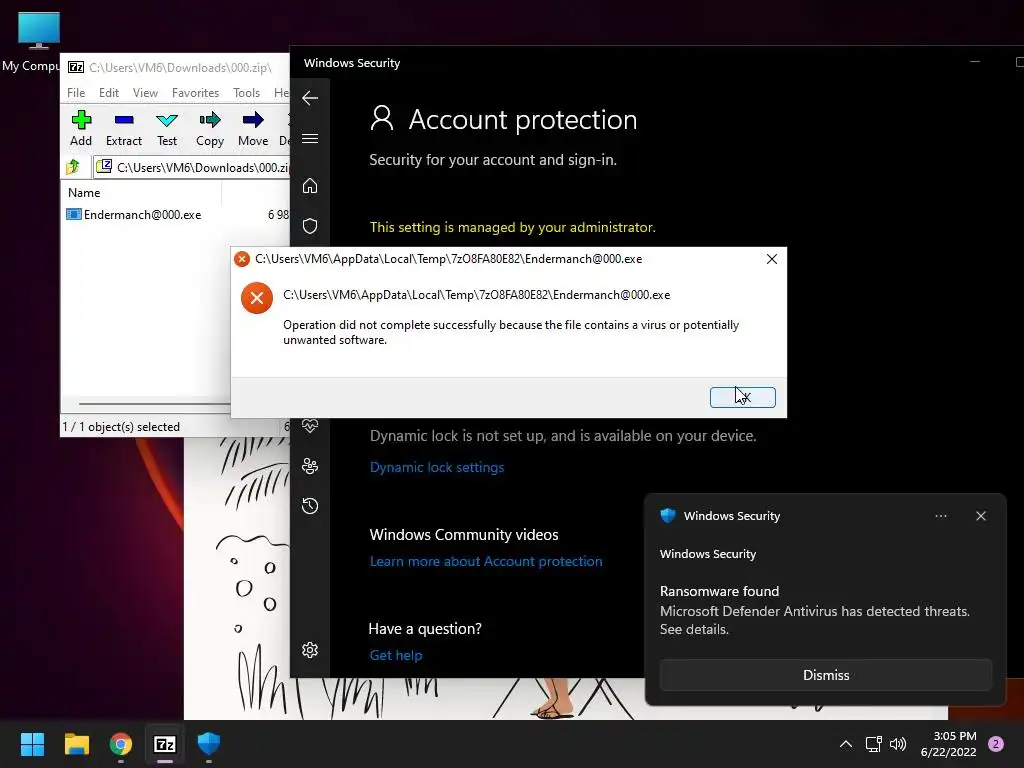Open Google Chrome from the taskbar

point(121,744)
